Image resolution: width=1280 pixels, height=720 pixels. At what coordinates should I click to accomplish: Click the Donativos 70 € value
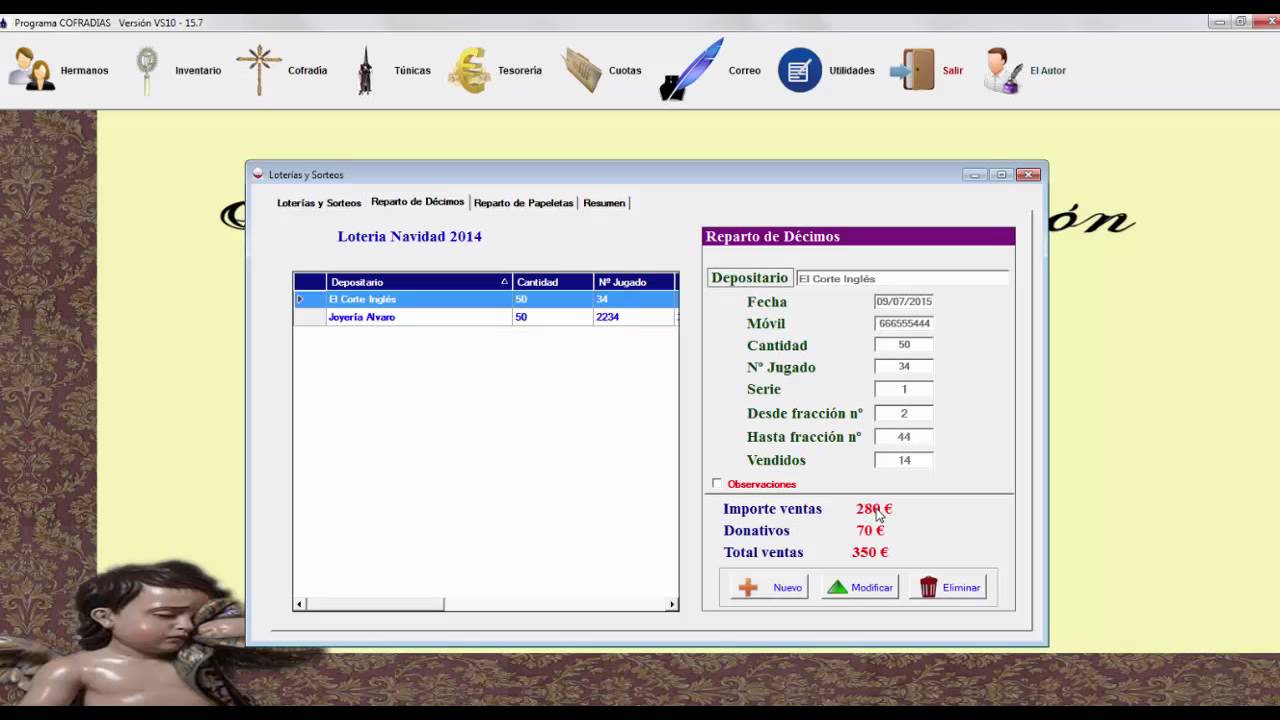point(870,531)
